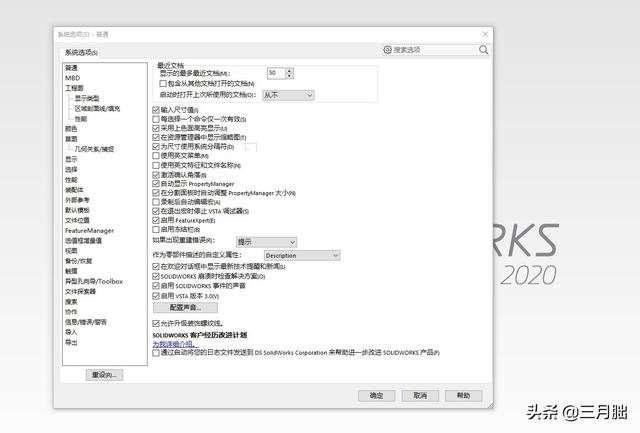Close the 系统选项 dialog with the X icon
The height and width of the screenshot is (433, 640).
[485, 34]
